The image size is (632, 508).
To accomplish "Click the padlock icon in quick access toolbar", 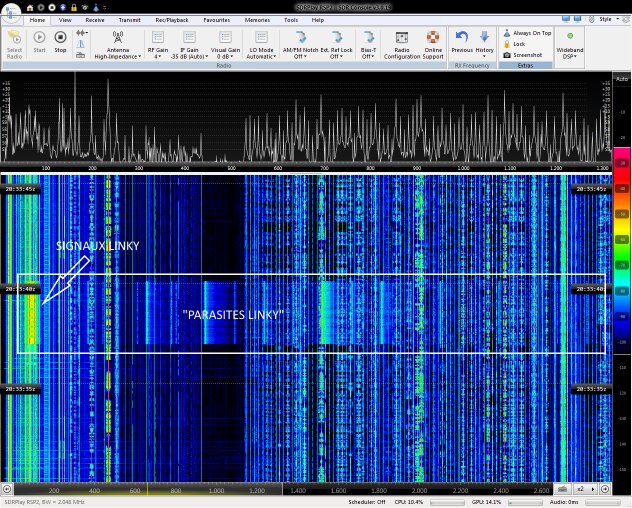I will click(74, 7).
